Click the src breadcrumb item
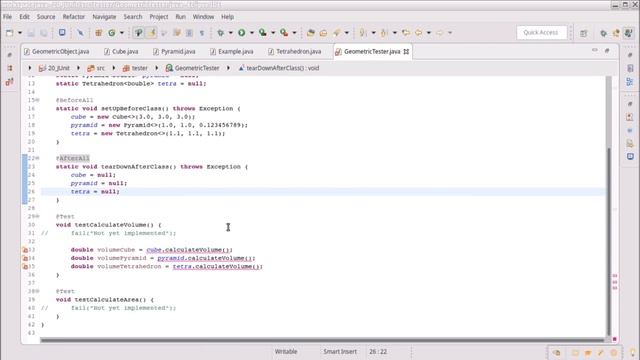The width and height of the screenshot is (640, 360). pos(96,68)
